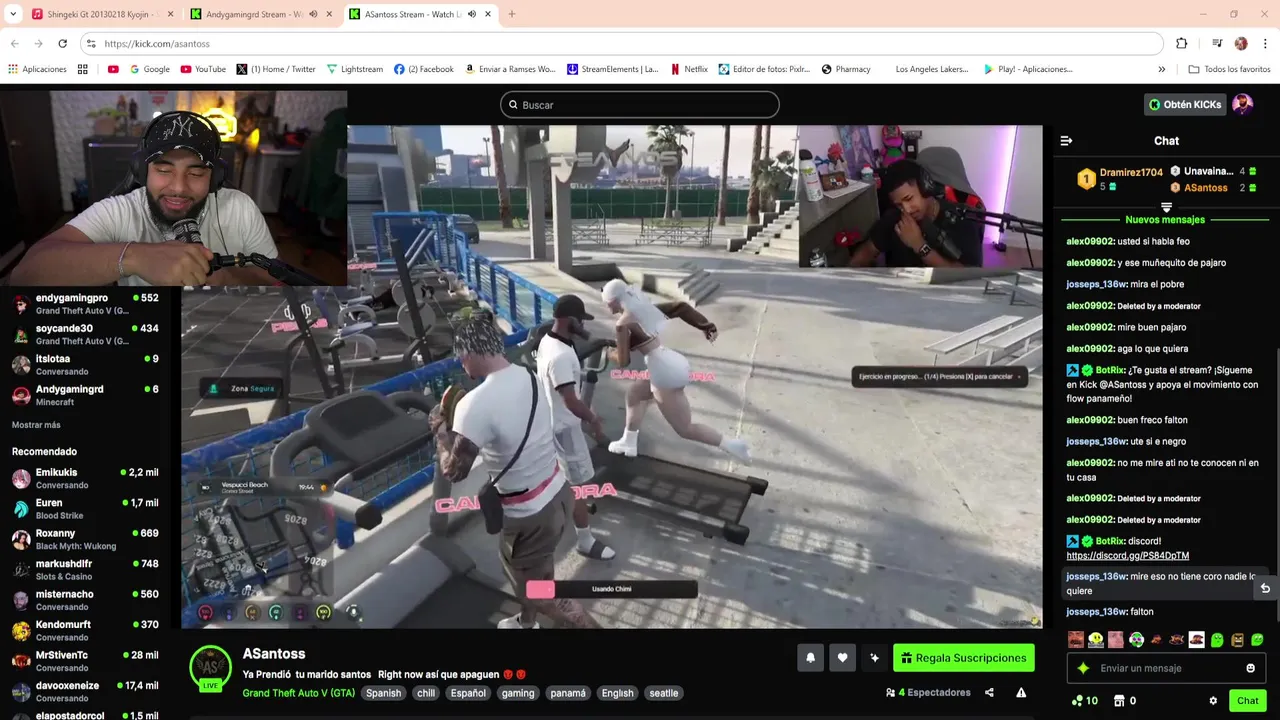Open the Discord invite link in chat
The width and height of the screenshot is (1280, 720).
coord(1127,556)
